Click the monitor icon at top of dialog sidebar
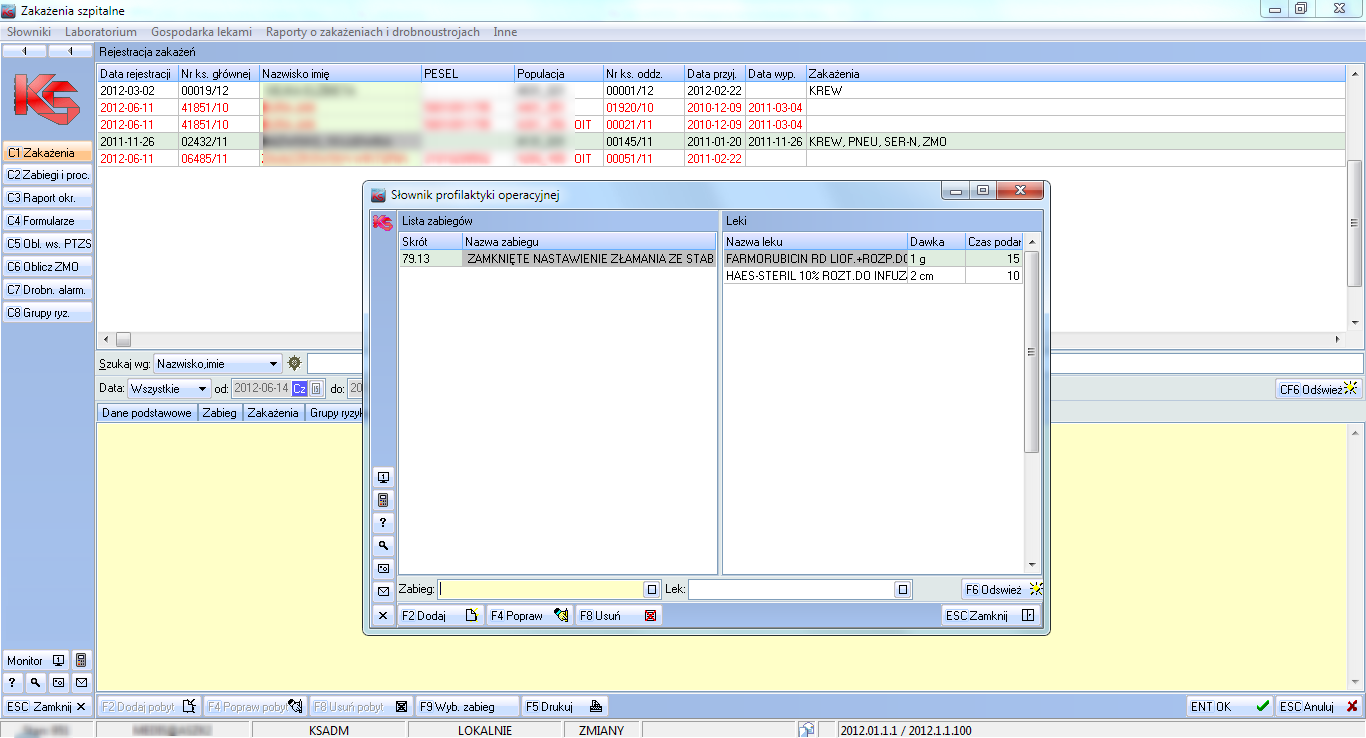 coord(382,477)
